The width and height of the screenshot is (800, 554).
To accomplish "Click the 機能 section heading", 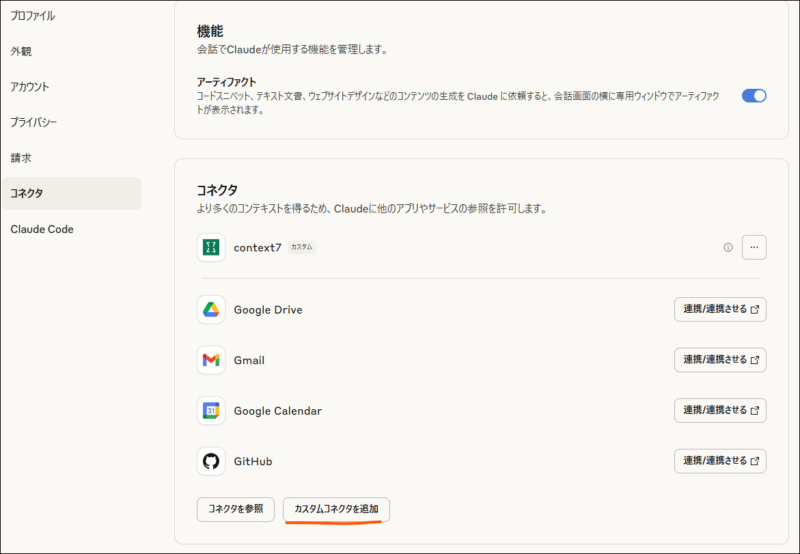I will click(210, 31).
